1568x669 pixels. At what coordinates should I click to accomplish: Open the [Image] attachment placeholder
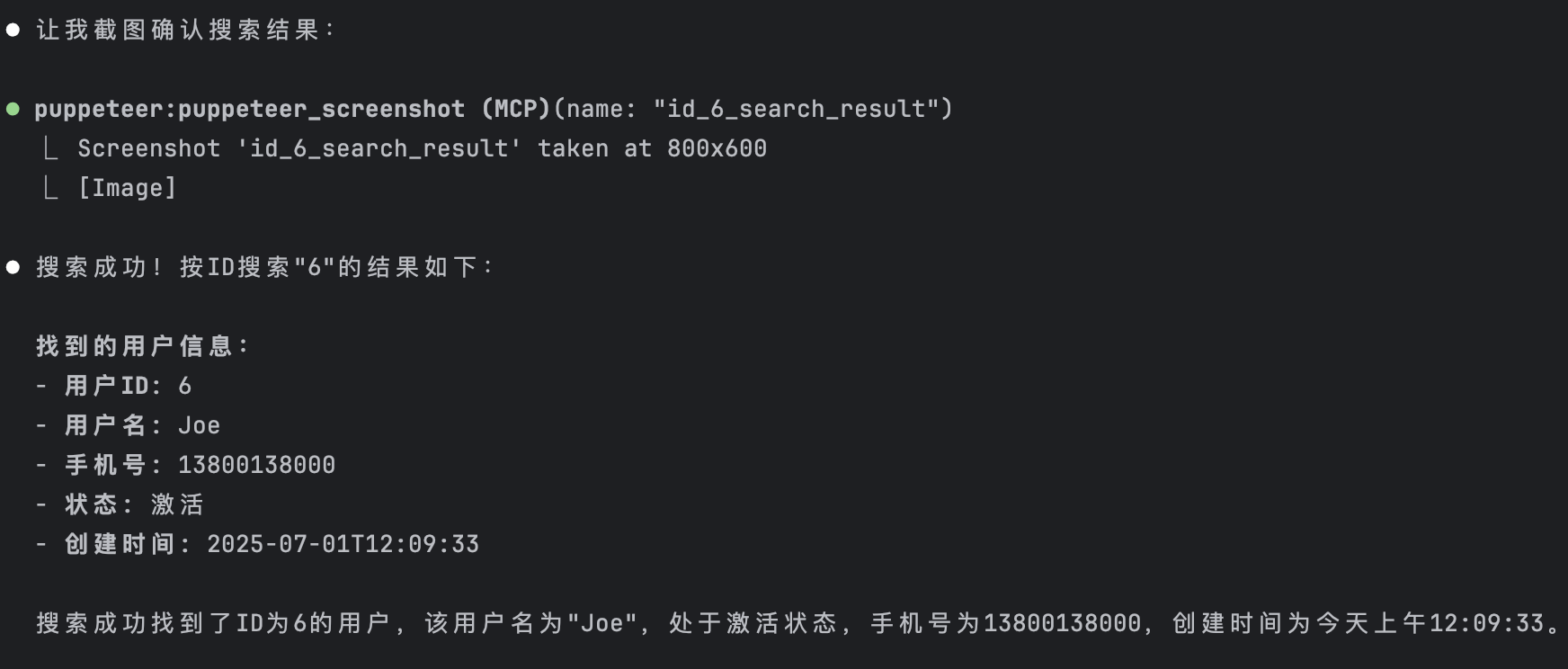[x=127, y=188]
